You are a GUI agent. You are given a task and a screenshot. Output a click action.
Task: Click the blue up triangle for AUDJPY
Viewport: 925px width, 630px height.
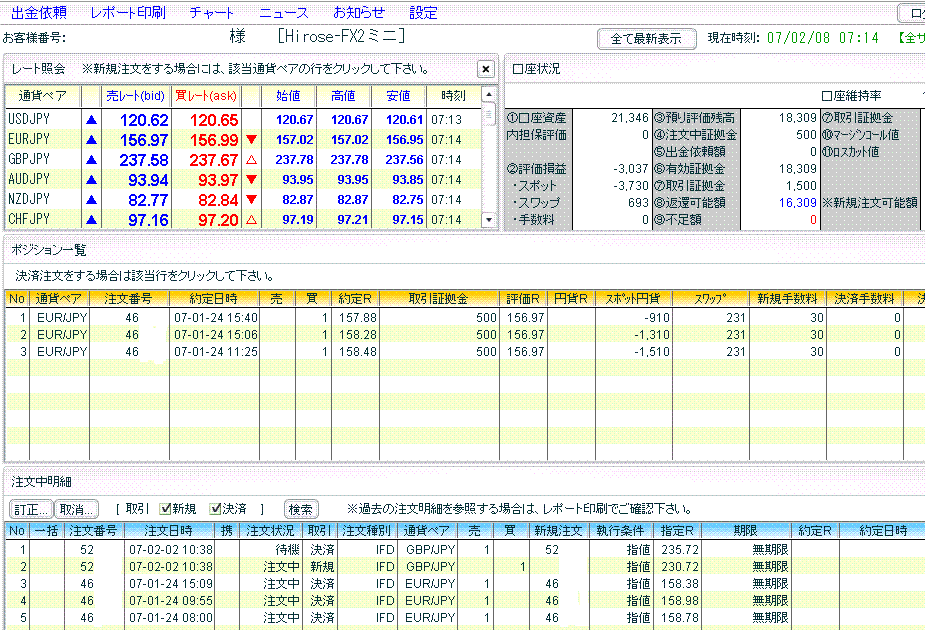(x=91, y=180)
